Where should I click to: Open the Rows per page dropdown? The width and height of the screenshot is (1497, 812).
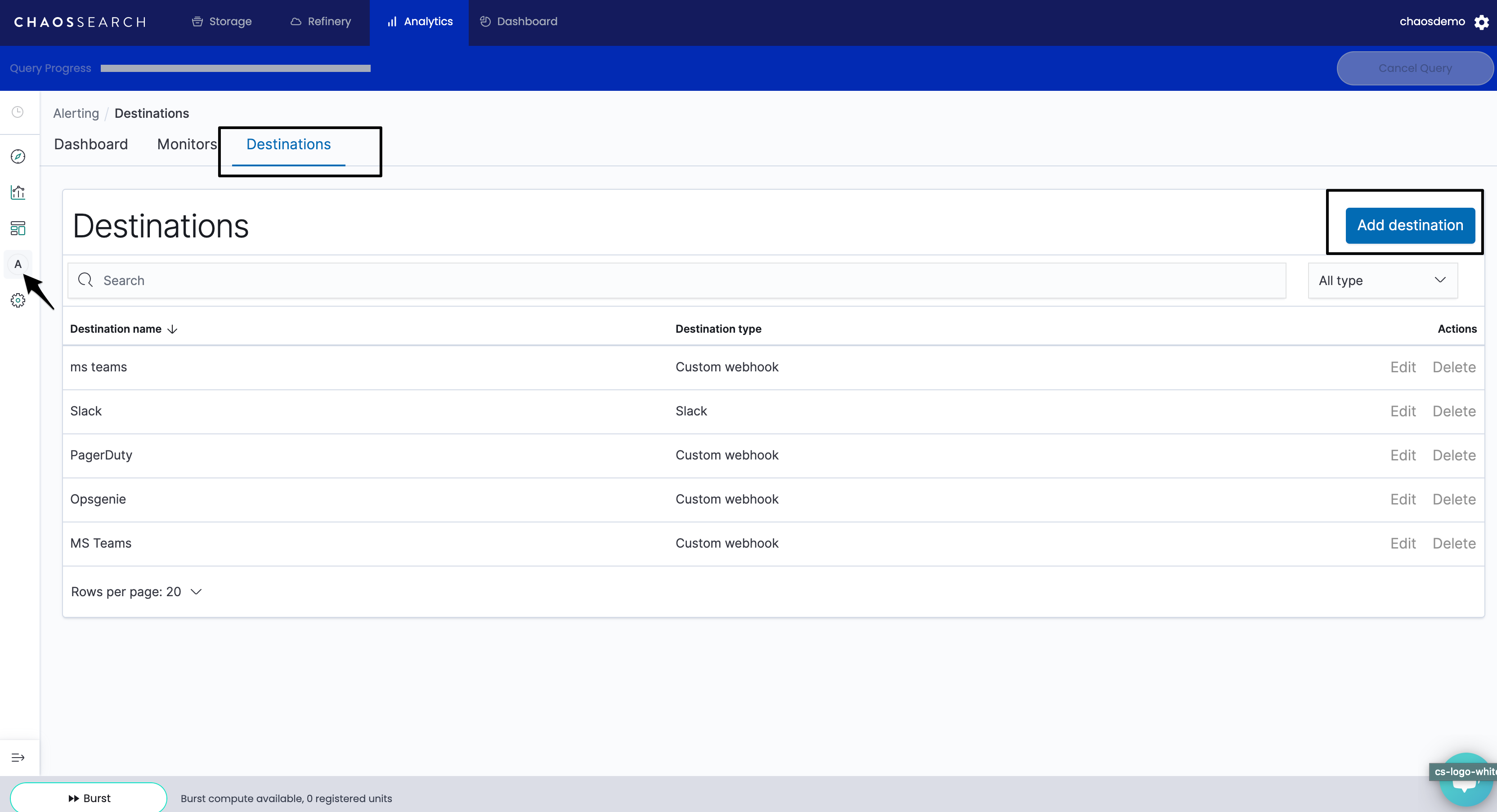tap(137, 592)
